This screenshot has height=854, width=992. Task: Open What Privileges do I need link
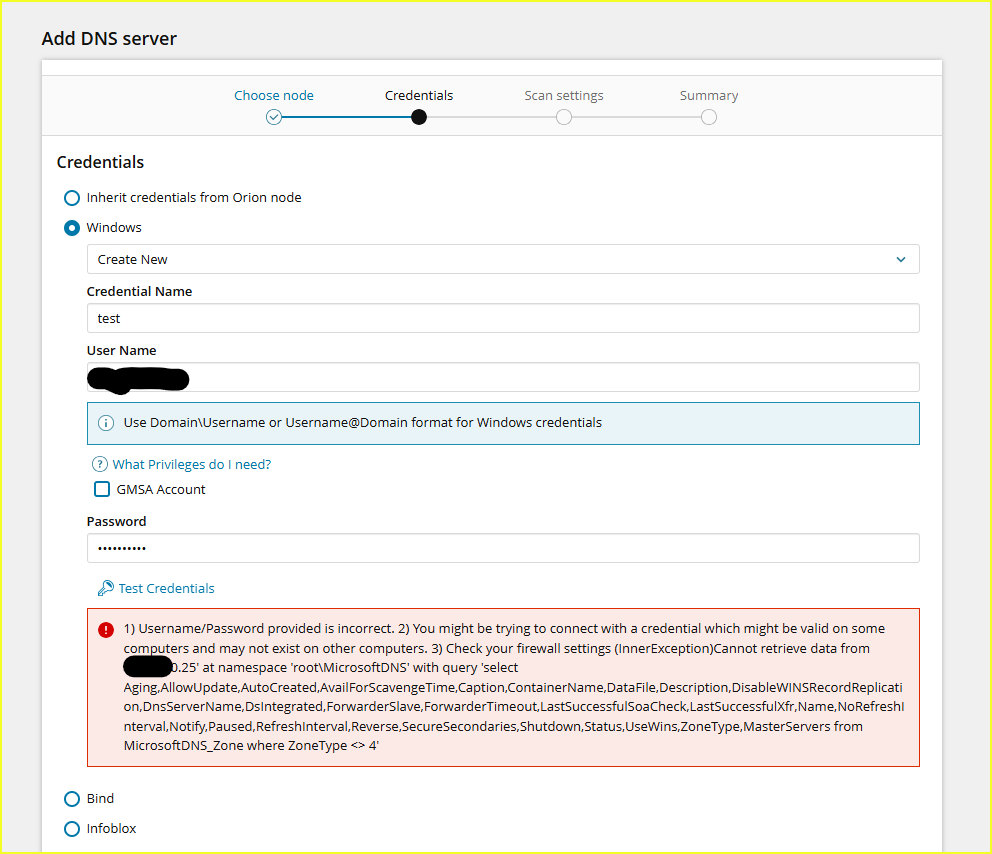192,464
